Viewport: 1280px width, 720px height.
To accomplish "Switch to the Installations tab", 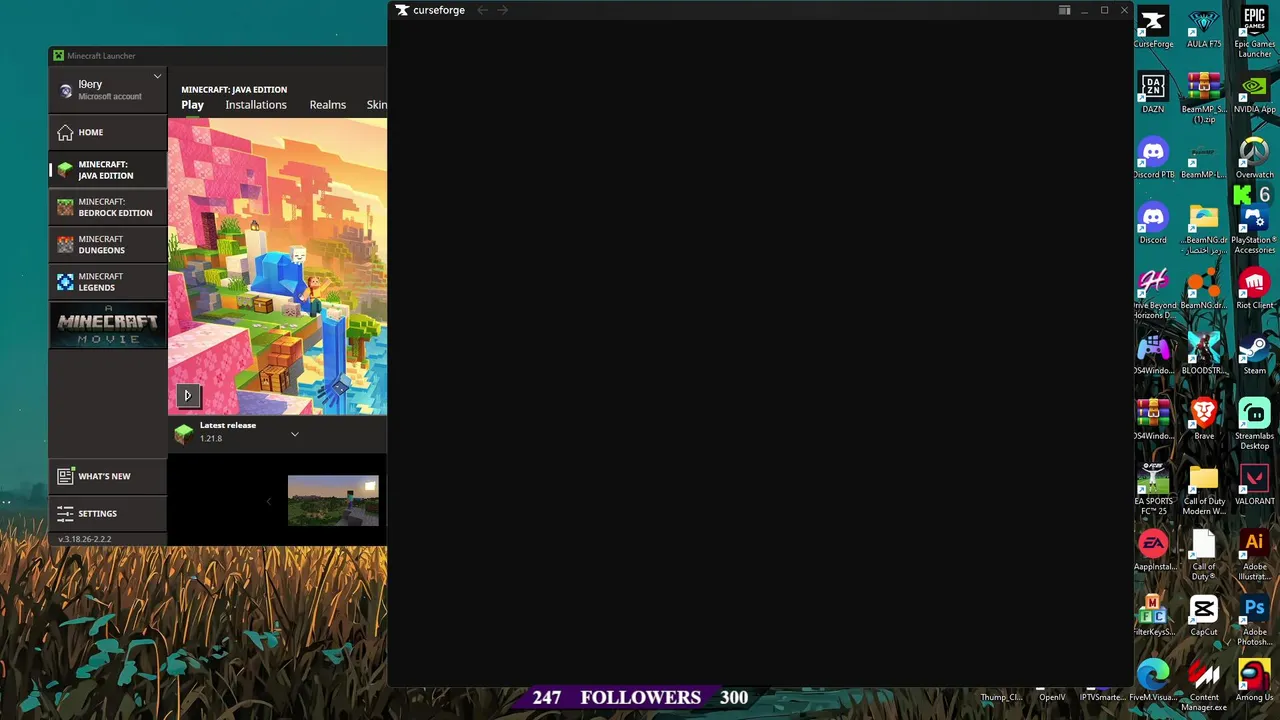I will coord(256,105).
